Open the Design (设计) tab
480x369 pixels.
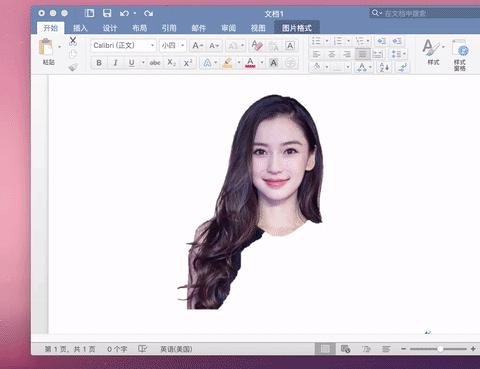pos(110,28)
